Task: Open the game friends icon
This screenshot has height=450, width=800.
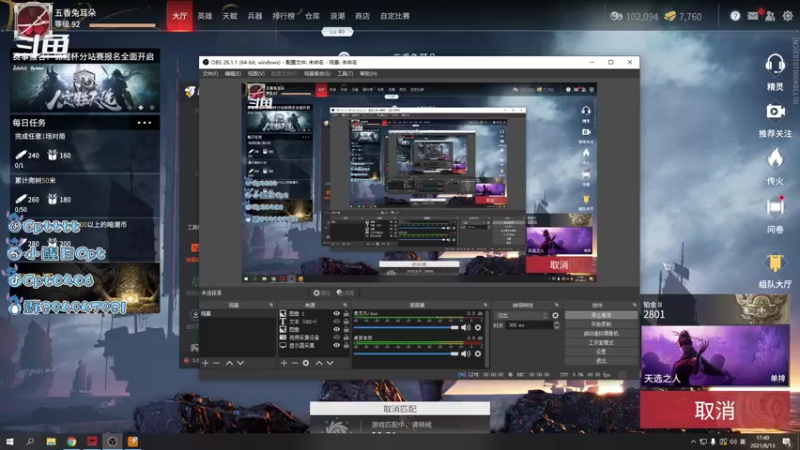Action: coord(770,16)
